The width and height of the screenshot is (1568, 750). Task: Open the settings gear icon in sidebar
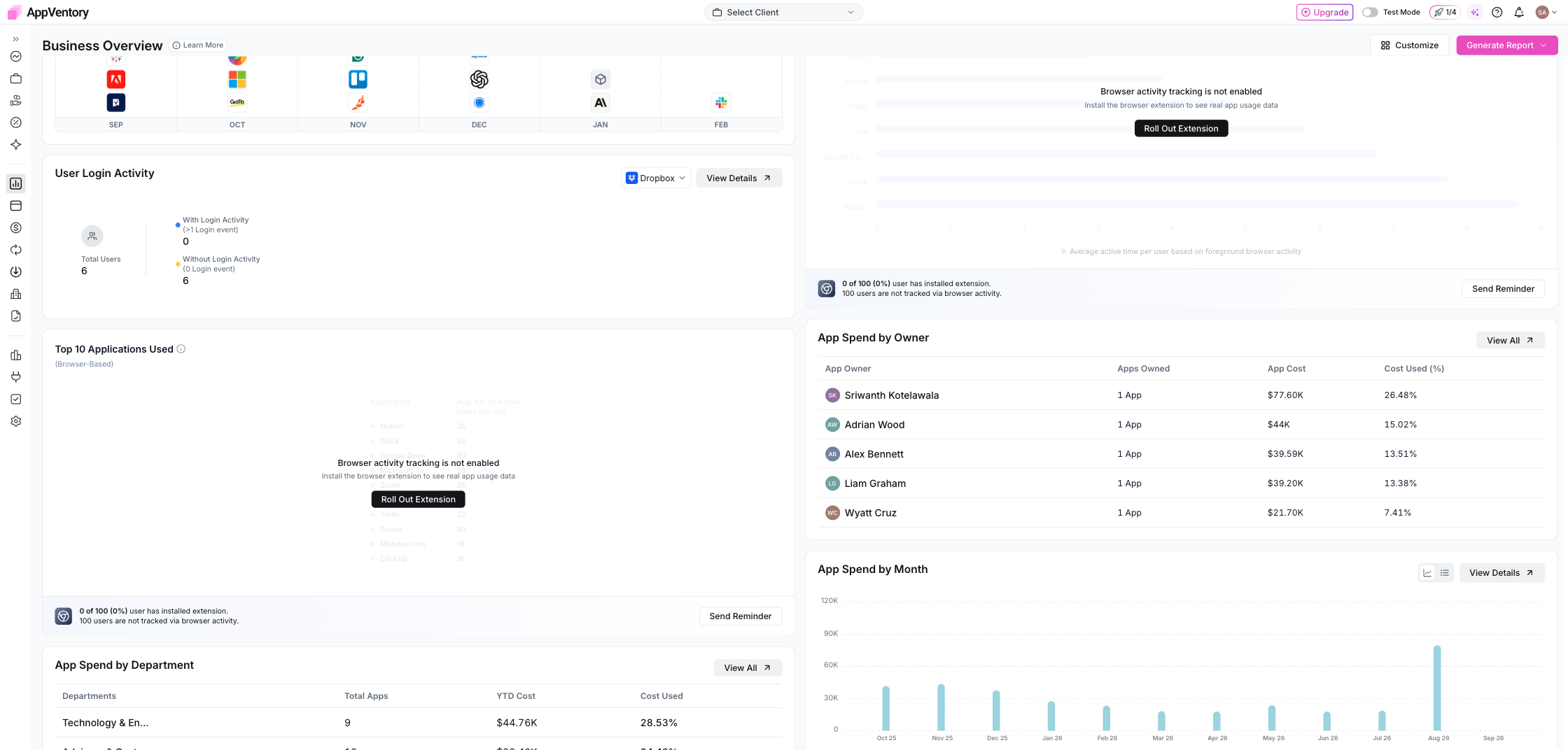(x=15, y=421)
